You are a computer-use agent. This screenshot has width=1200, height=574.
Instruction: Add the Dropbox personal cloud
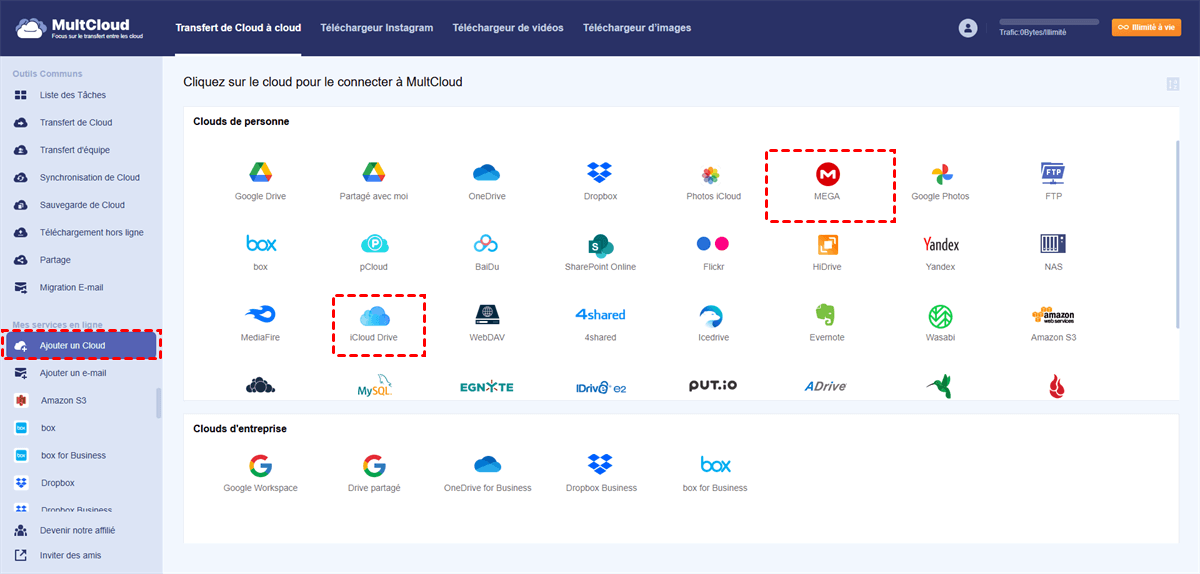pos(600,173)
